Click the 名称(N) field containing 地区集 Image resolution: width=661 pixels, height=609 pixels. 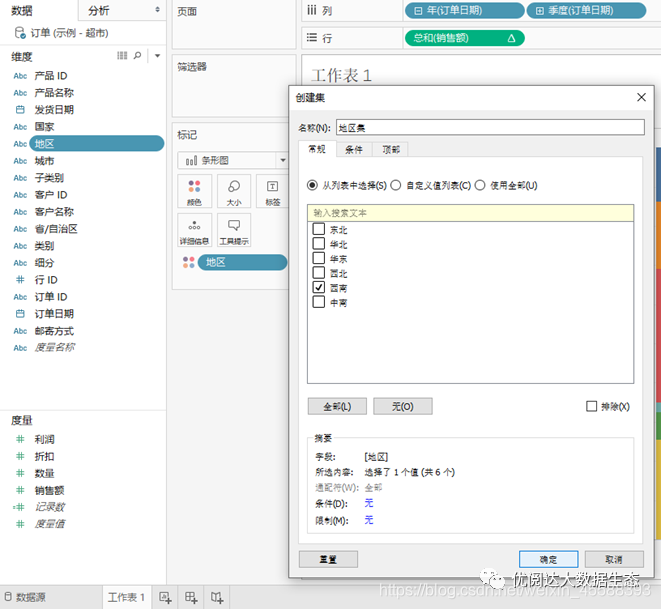[x=490, y=127]
